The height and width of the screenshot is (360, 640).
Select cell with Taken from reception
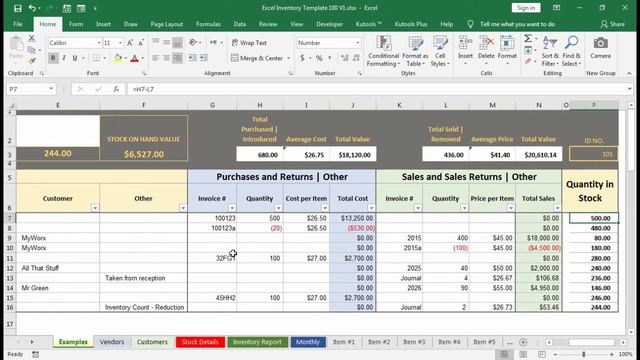(x=144, y=278)
